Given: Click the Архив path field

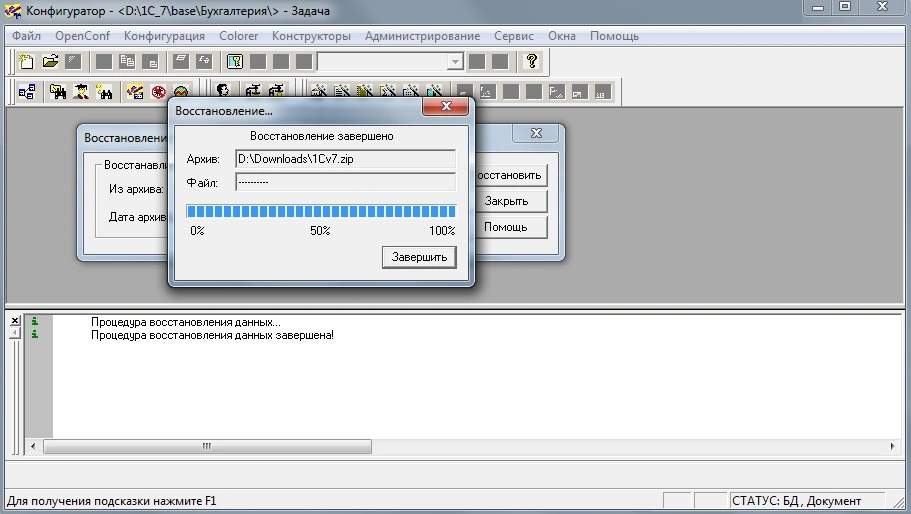Looking at the screenshot, I should [345, 159].
